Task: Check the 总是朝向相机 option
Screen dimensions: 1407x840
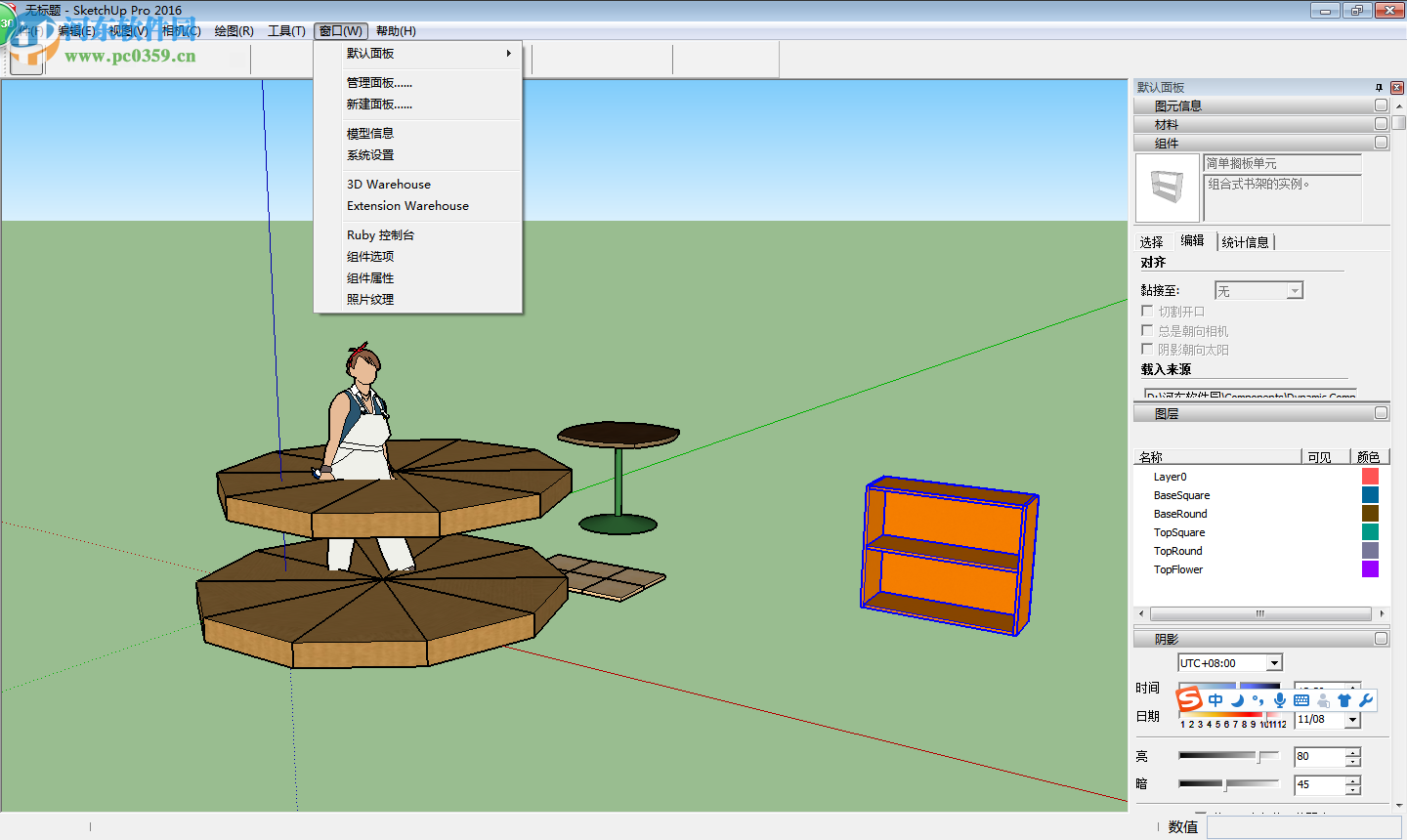Action: click(x=1147, y=330)
